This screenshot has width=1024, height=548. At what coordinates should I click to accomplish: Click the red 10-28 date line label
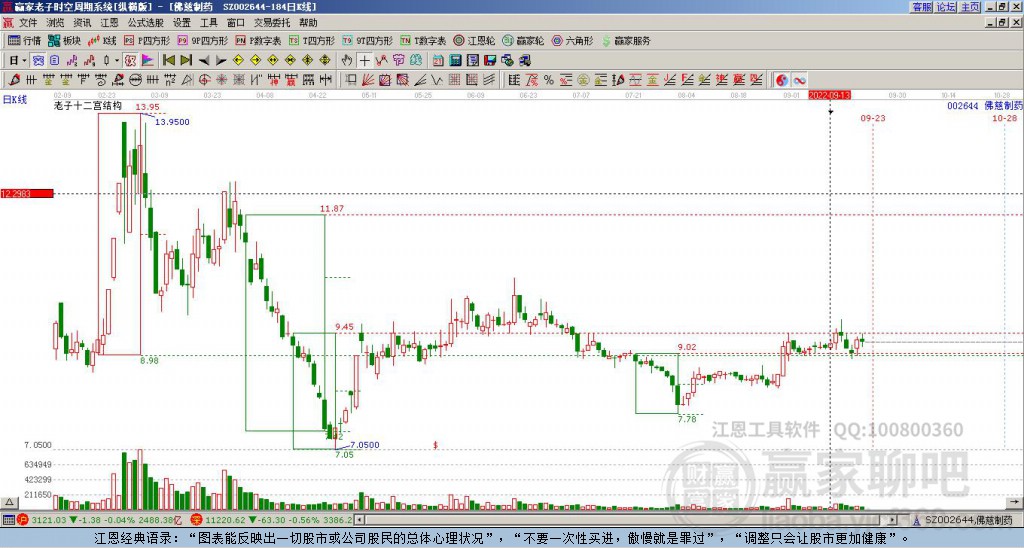point(1004,118)
